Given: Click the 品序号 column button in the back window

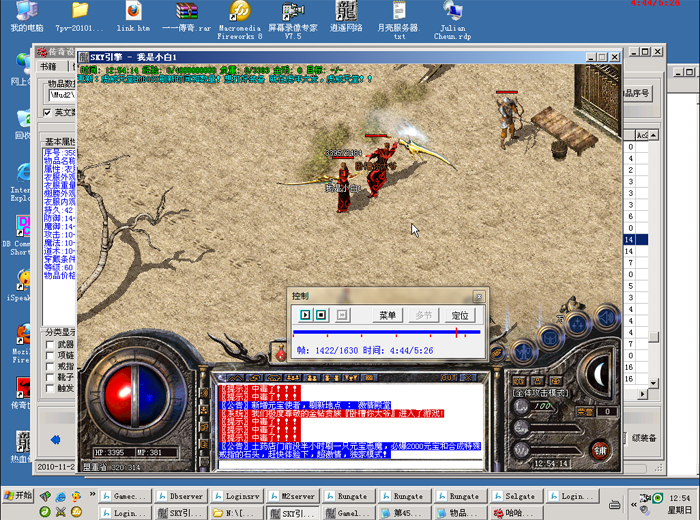Looking at the screenshot, I should pos(637,93).
